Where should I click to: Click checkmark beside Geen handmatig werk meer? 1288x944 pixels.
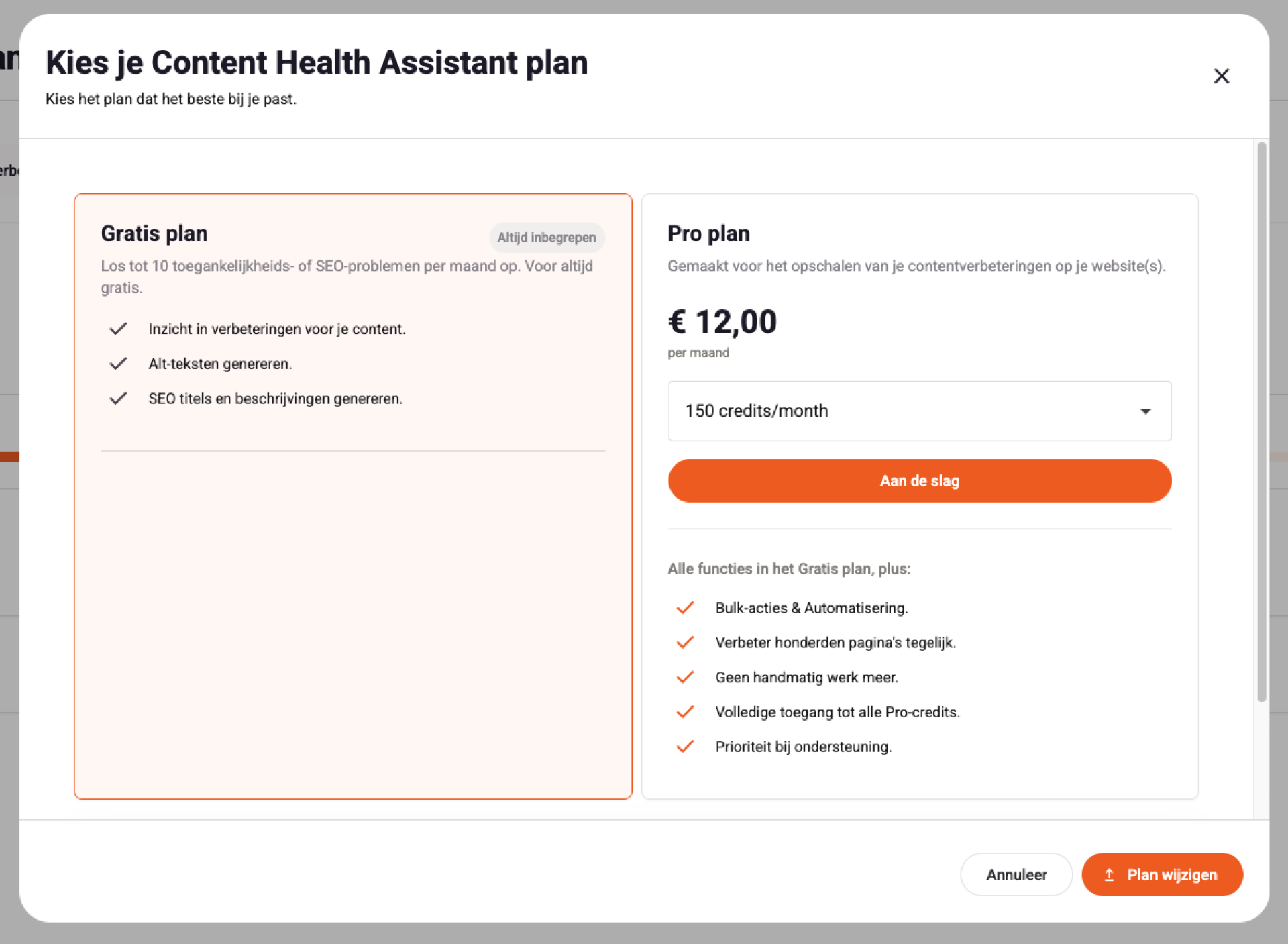(x=685, y=678)
